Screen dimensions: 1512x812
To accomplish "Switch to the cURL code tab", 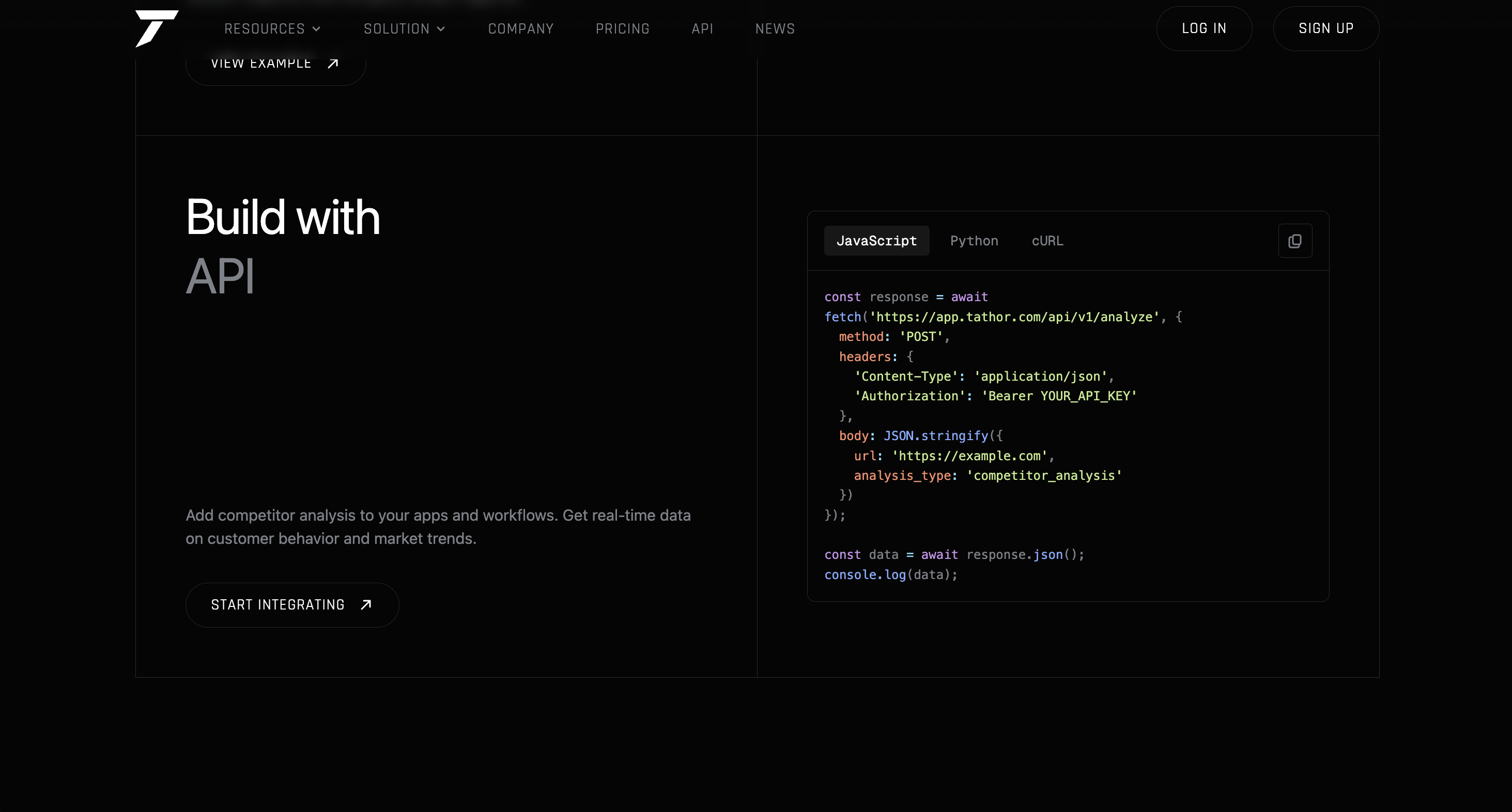I will click(1047, 241).
